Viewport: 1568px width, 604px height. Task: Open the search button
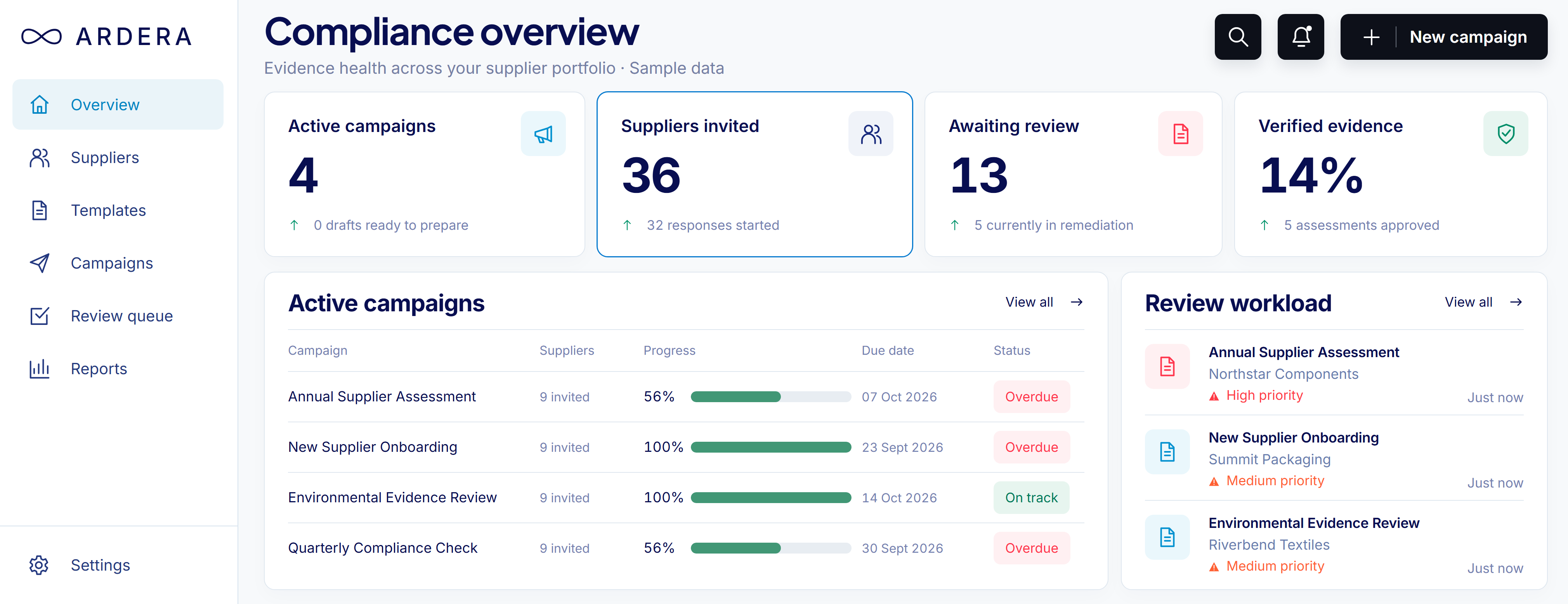pyautogui.click(x=1237, y=36)
